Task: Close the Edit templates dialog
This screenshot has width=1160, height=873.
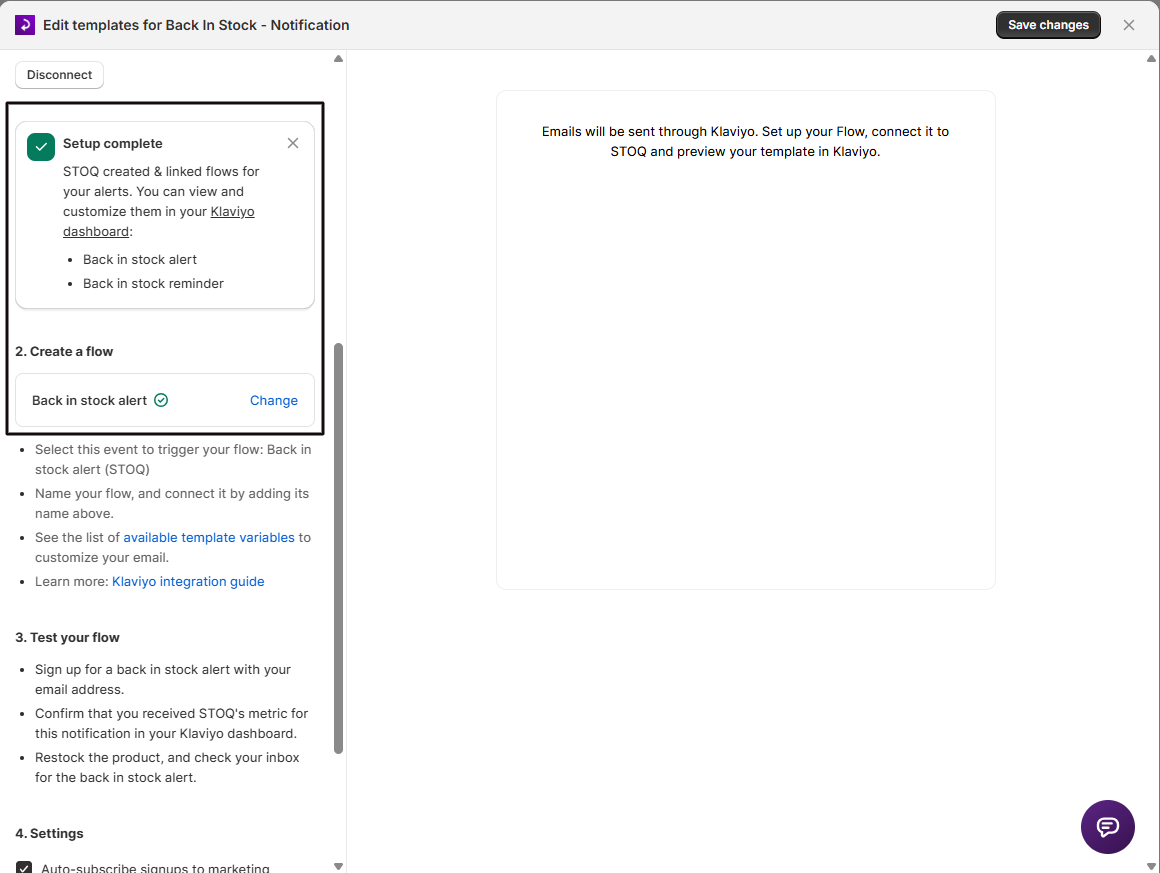Action: [x=1129, y=25]
